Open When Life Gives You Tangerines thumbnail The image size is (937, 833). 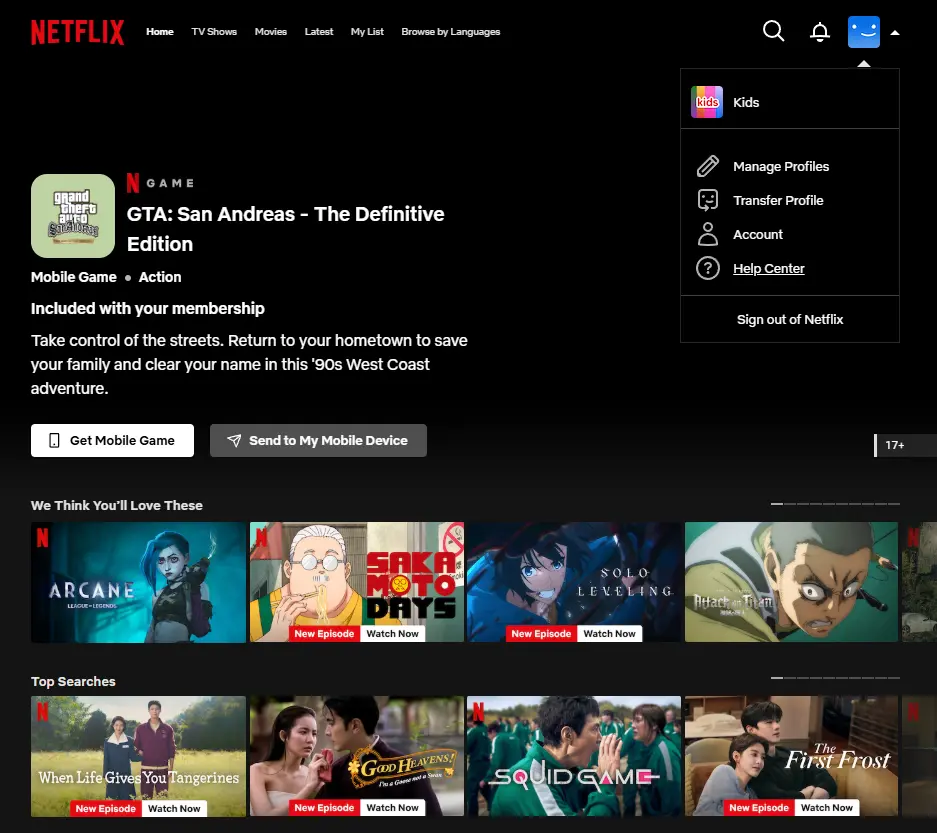click(139, 756)
